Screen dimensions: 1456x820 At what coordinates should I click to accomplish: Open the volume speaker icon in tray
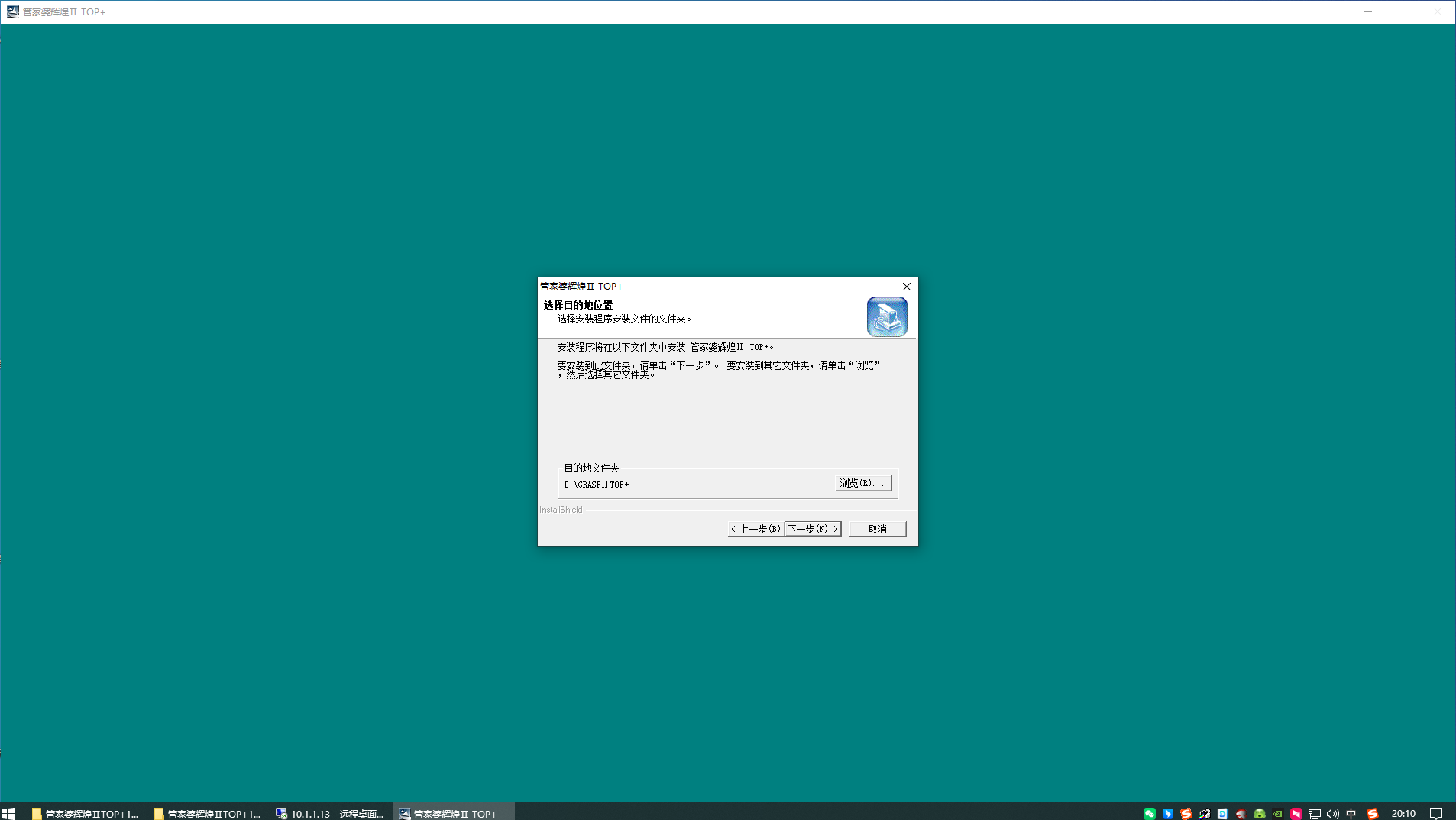[x=1332, y=813]
